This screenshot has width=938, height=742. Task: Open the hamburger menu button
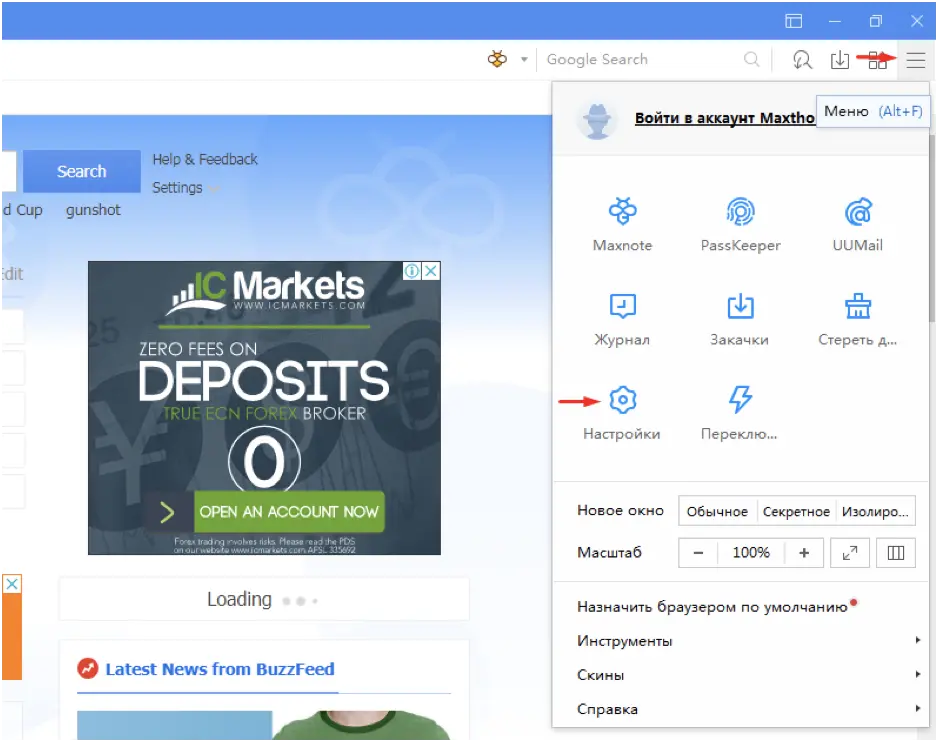(x=915, y=60)
